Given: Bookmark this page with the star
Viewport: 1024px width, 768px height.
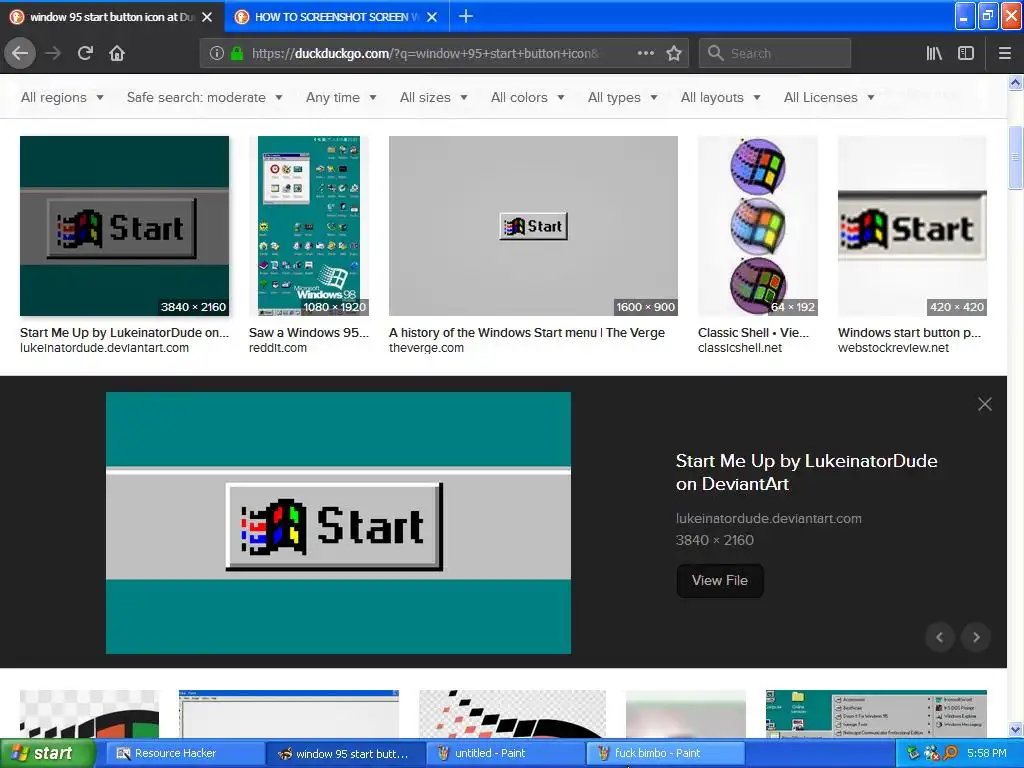Looking at the screenshot, I should [x=674, y=53].
